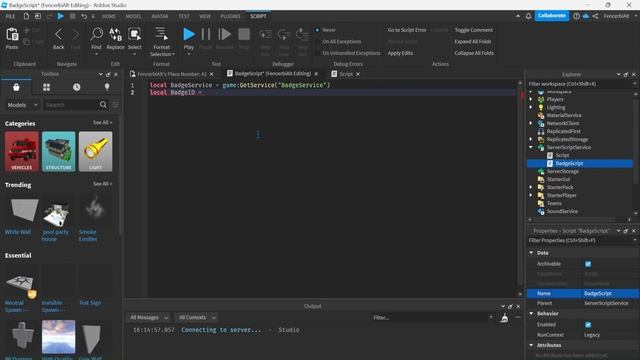Click the Select tool icon
Viewport: 640px width, 360px height.
(x=134, y=34)
